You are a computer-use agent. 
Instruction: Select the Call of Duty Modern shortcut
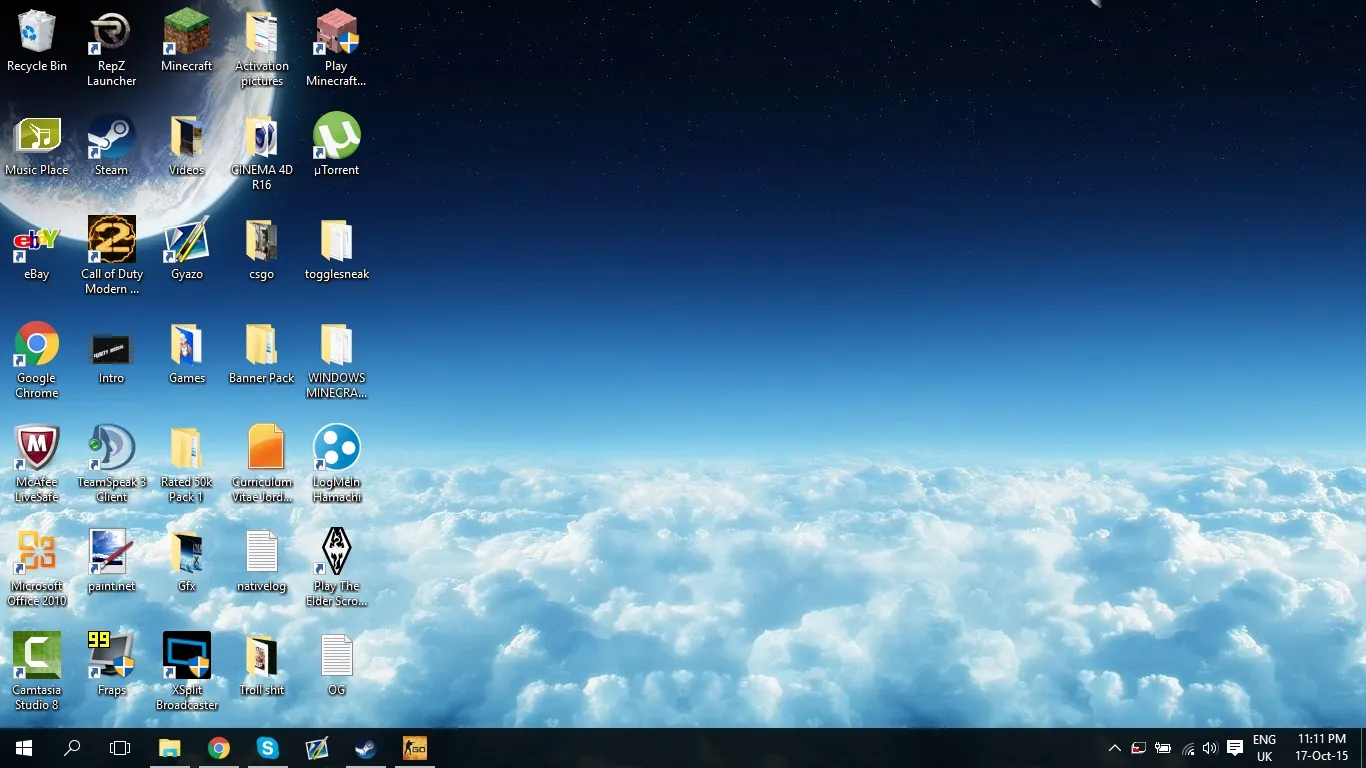click(x=111, y=256)
